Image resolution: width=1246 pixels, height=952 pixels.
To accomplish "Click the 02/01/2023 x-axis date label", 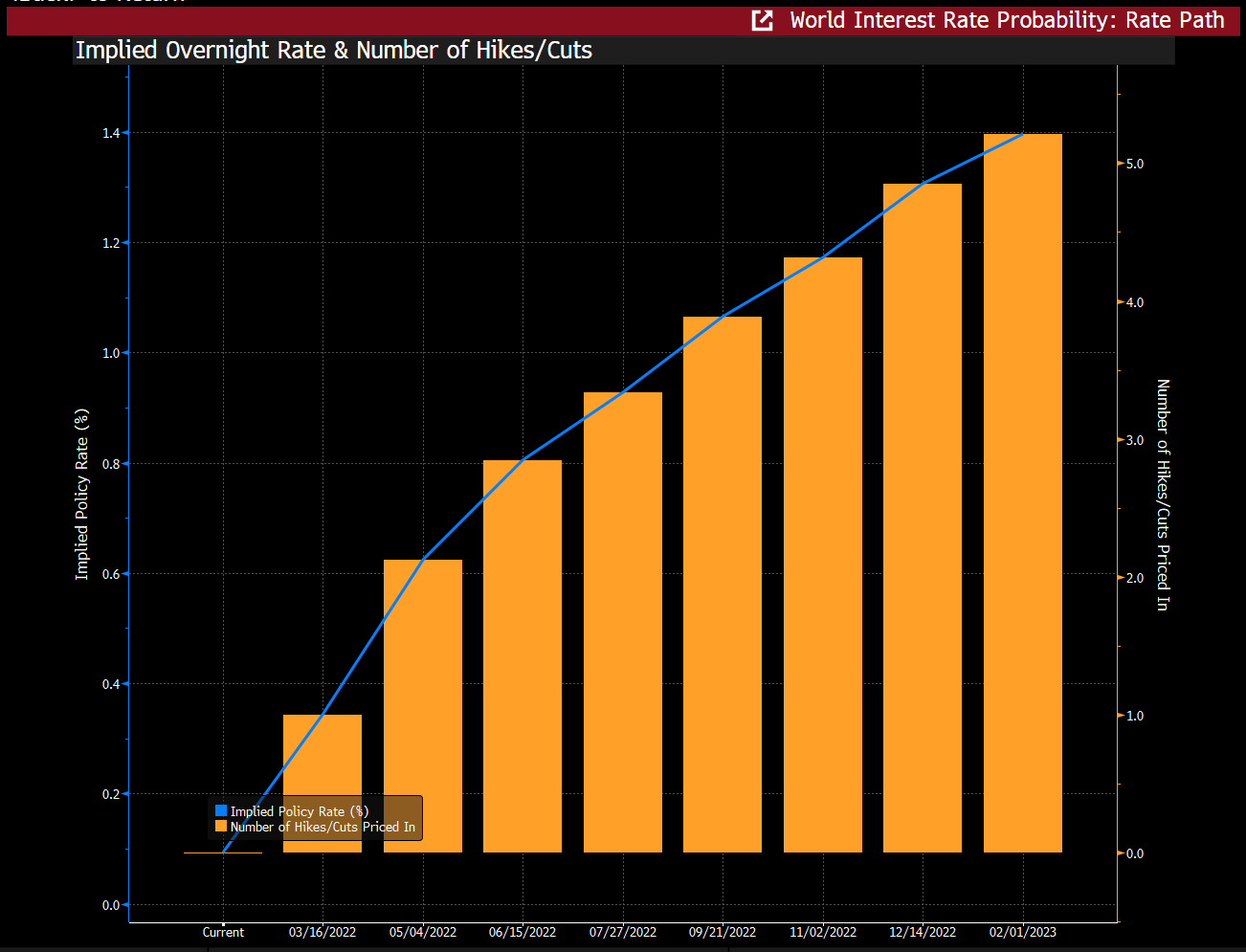I will (x=1023, y=932).
